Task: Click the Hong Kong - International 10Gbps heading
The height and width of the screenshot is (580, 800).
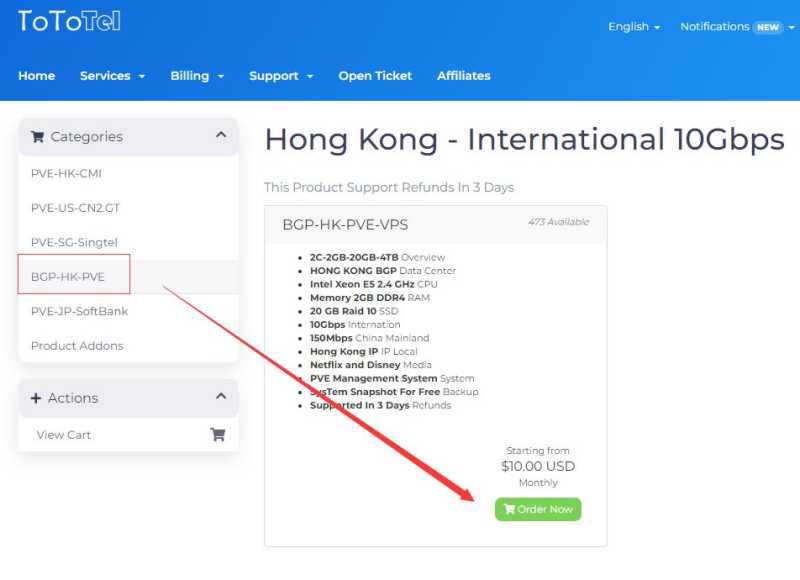Action: point(524,139)
